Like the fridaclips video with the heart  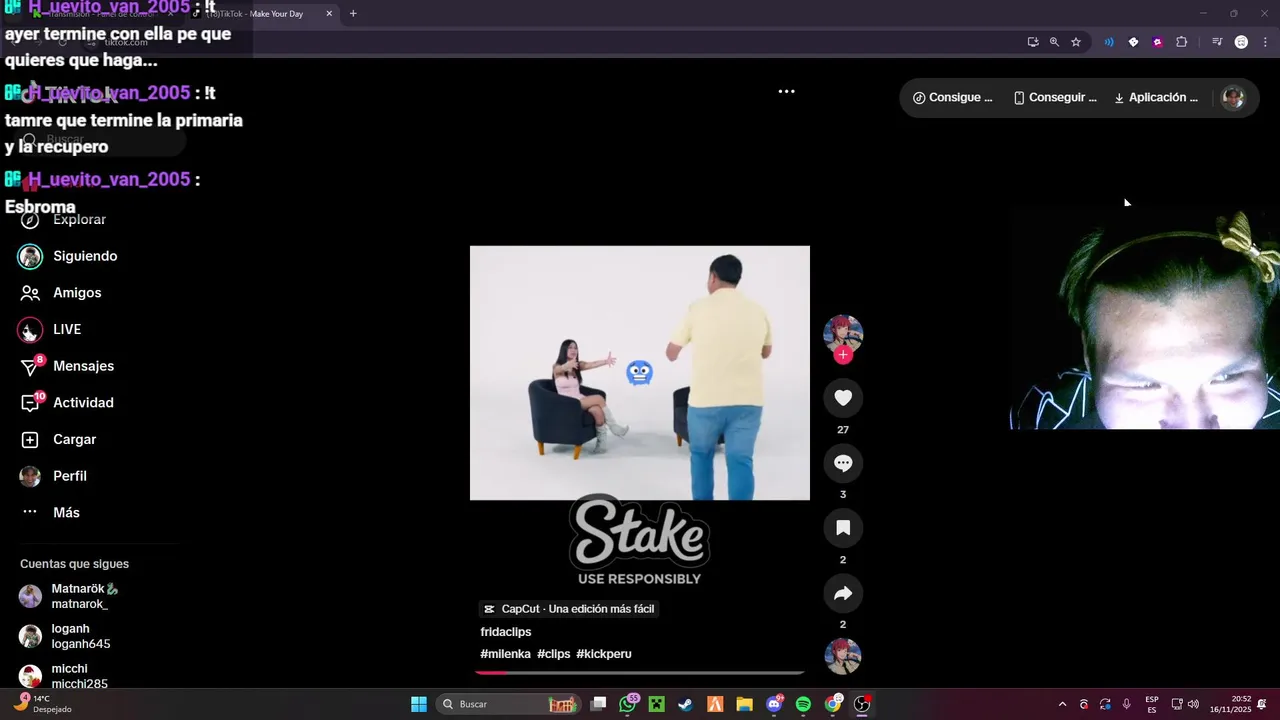(x=843, y=398)
